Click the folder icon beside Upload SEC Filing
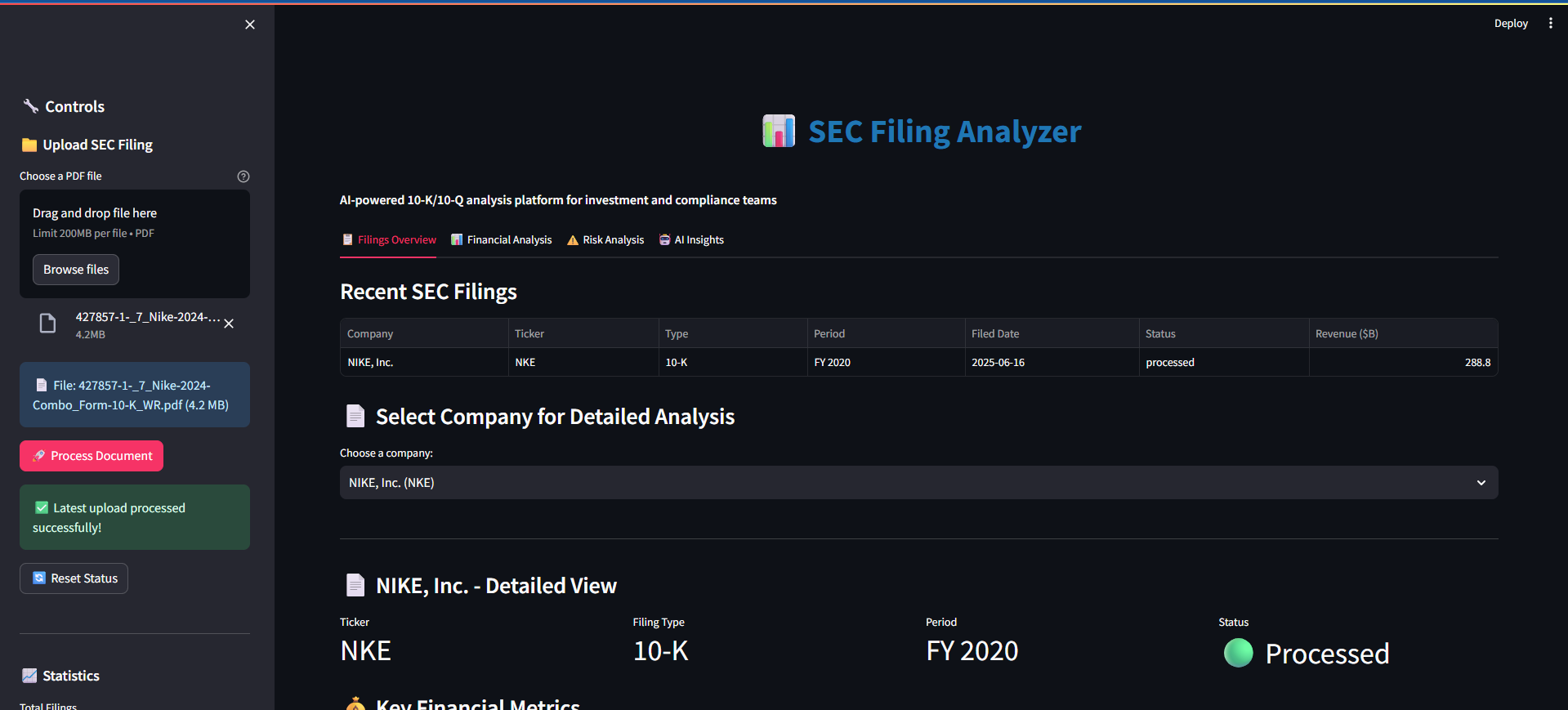Viewport: 1568px width, 710px height. [x=29, y=145]
